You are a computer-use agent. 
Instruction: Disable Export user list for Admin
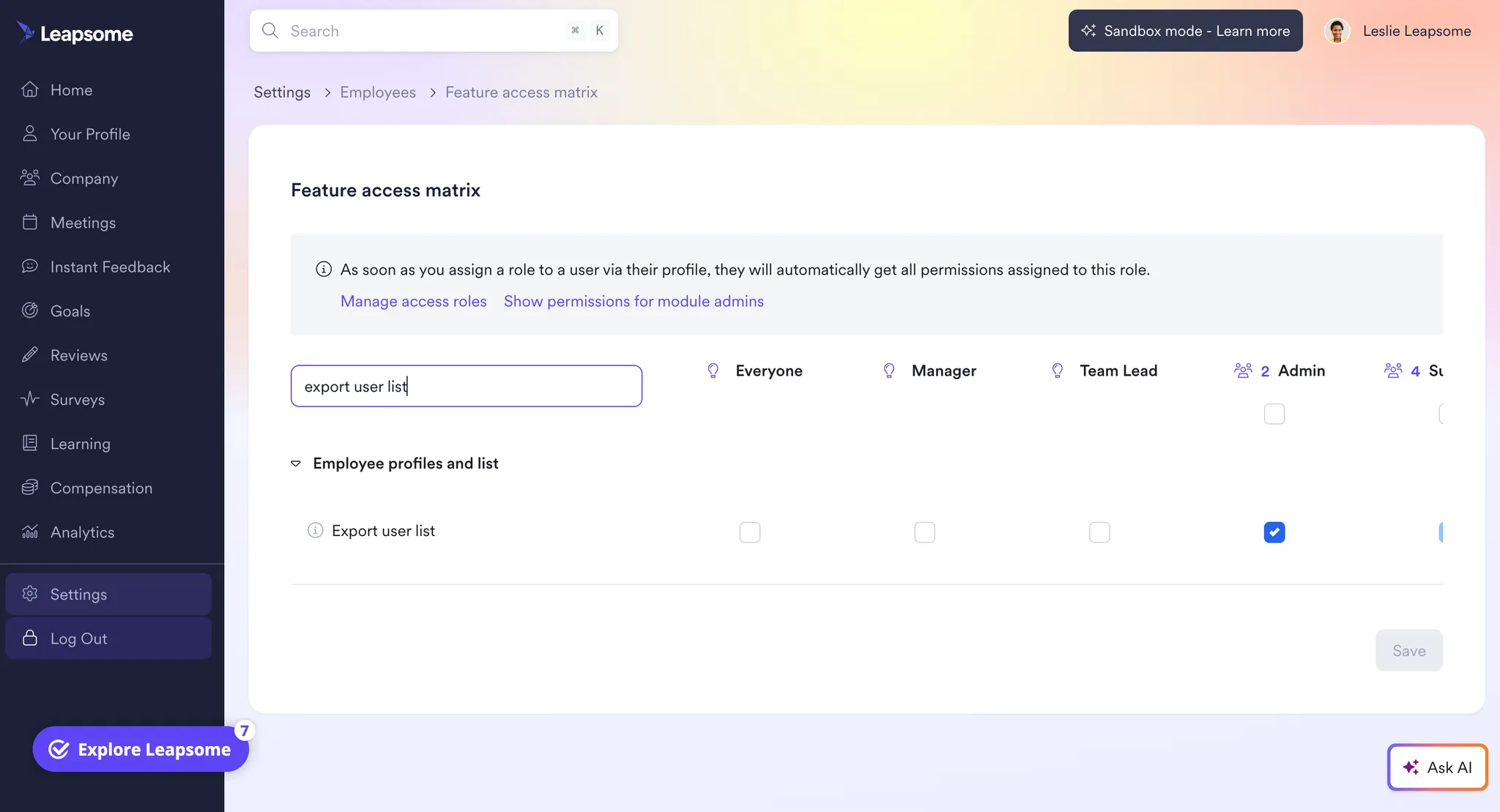pos(1274,532)
